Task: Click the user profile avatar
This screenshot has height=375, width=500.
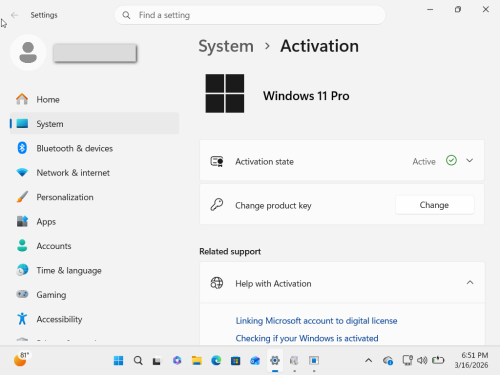Action: click(x=28, y=52)
